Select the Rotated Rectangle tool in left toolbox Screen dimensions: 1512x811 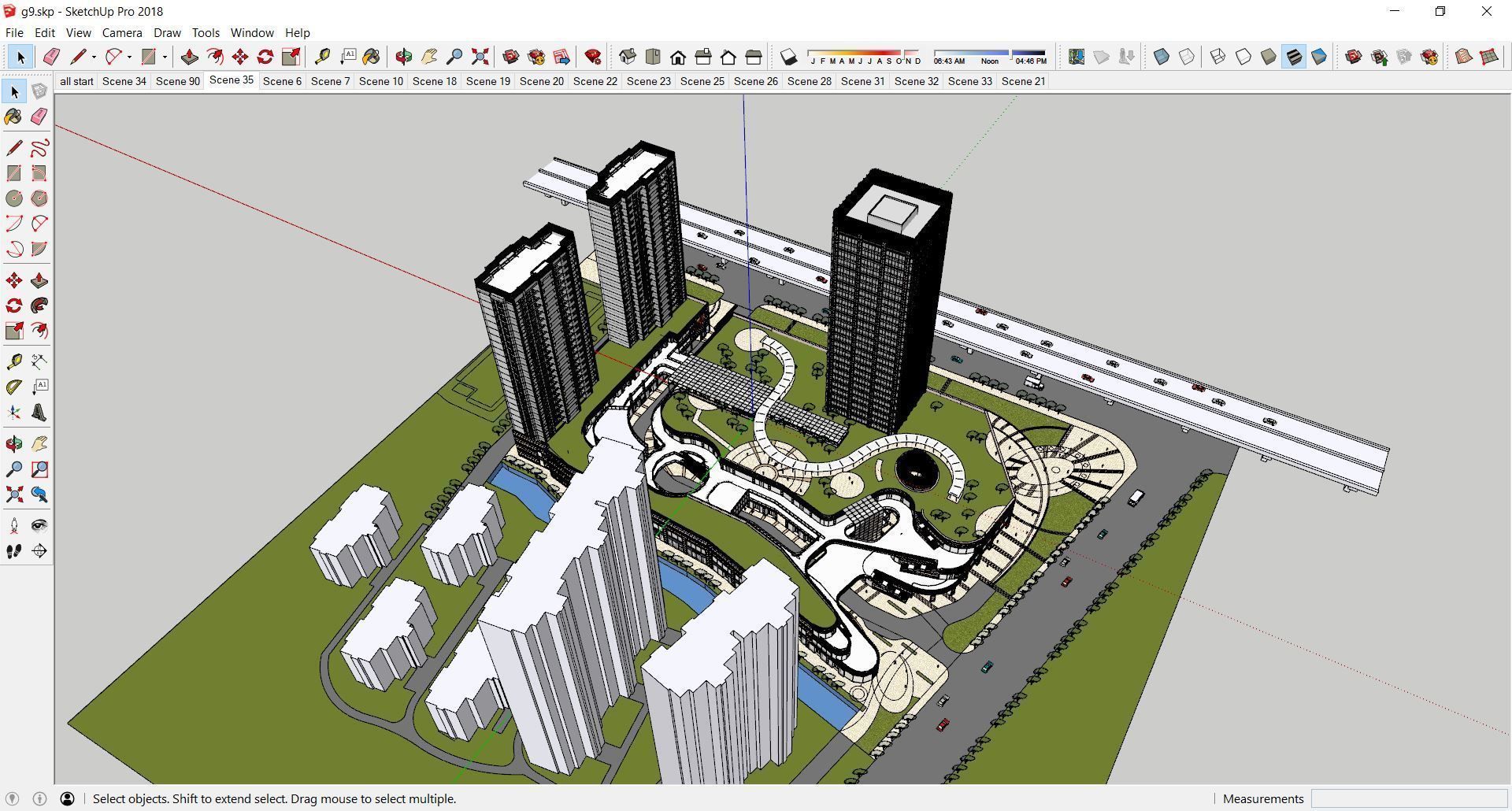[x=39, y=173]
